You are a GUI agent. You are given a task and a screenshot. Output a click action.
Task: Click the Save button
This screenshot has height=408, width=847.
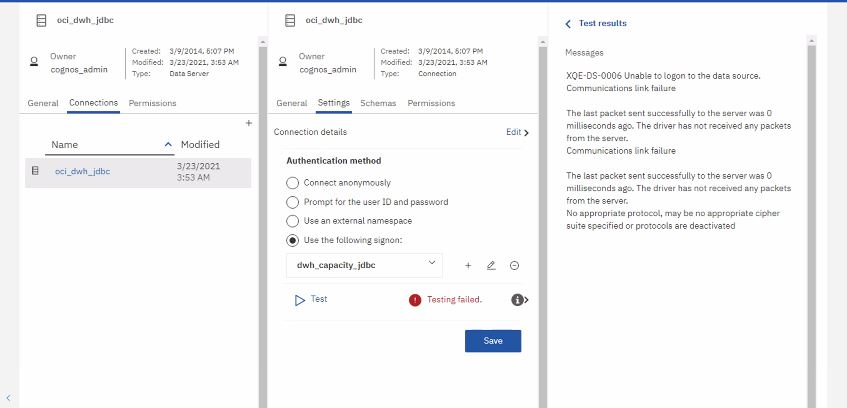coord(492,341)
